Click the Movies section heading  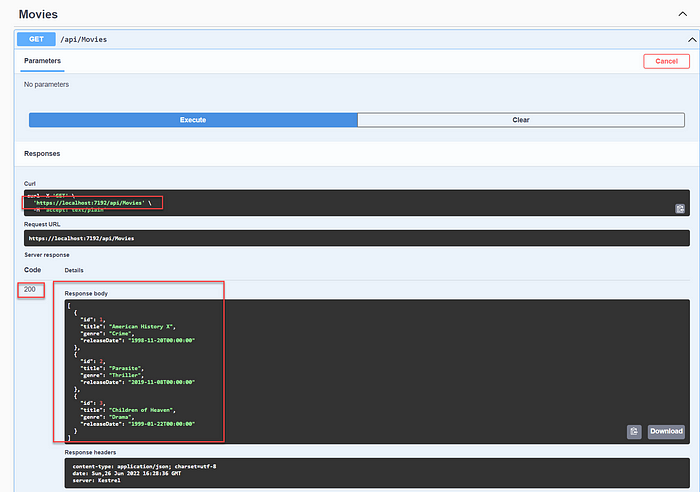38,14
